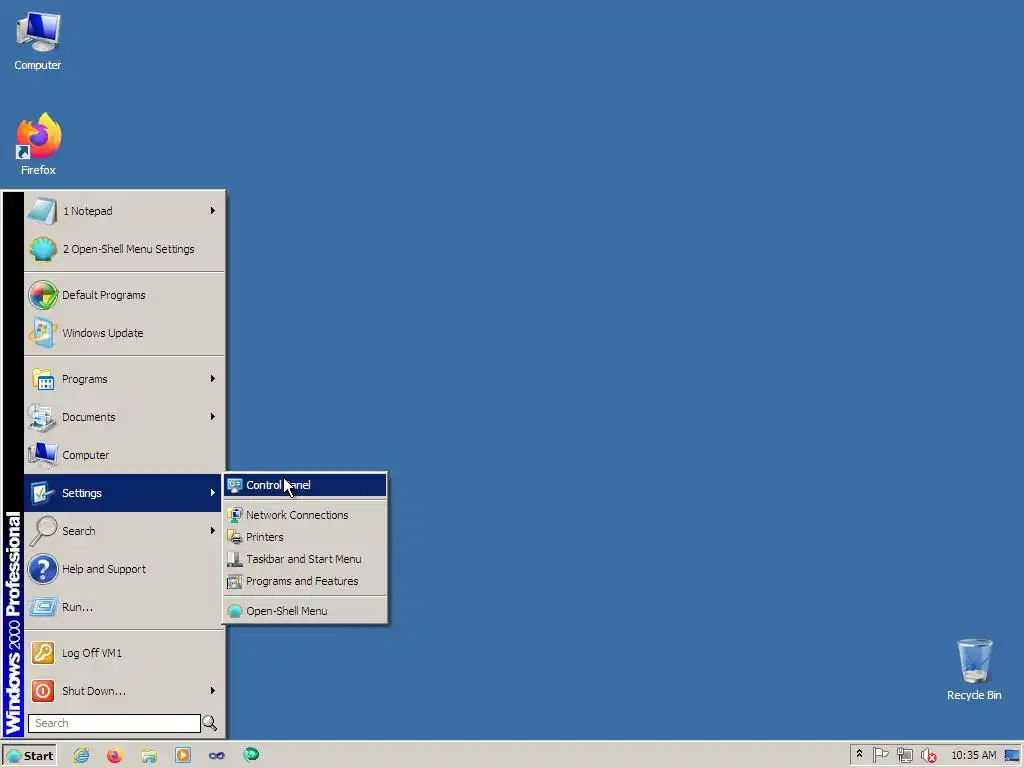Click the Programs and Features icon
Viewport: 1024px width, 768px height.
[x=234, y=581]
